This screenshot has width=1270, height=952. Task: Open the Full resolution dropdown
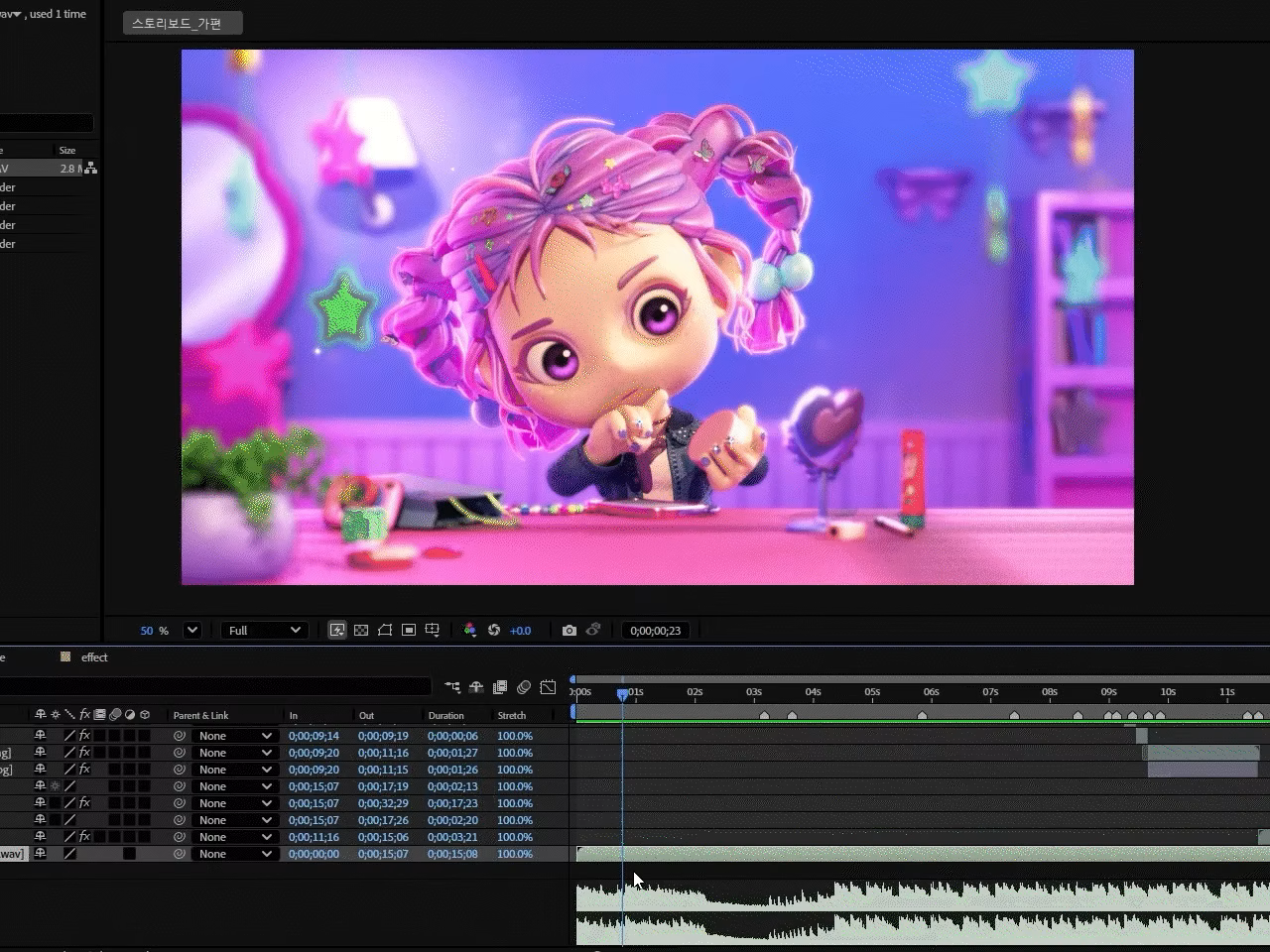point(264,631)
